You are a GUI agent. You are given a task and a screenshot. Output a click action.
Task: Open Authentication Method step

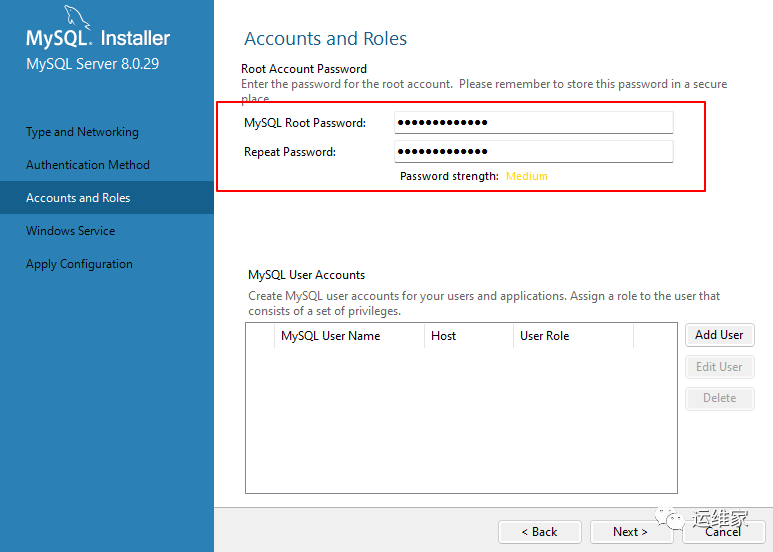click(88, 165)
